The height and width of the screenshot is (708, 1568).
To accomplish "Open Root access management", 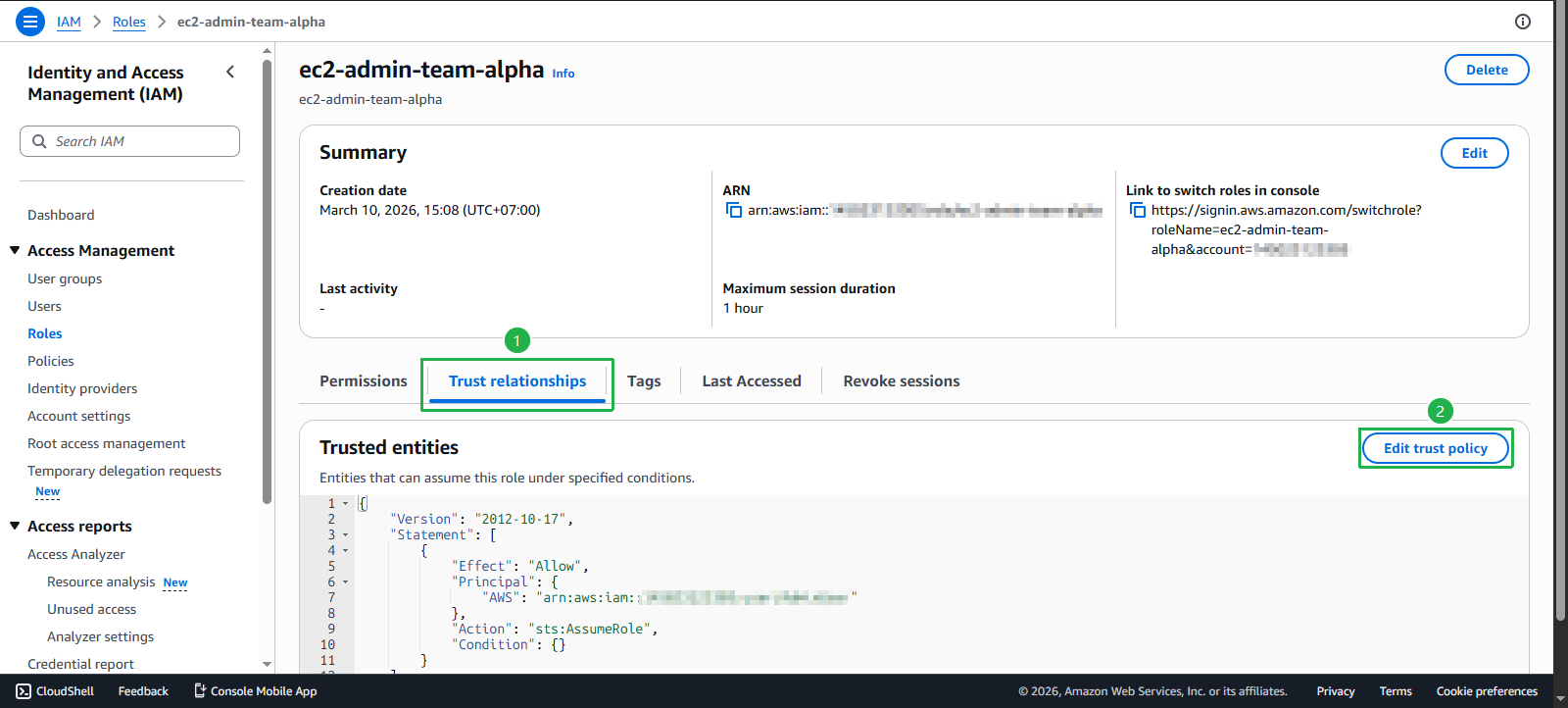I will (107, 443).
